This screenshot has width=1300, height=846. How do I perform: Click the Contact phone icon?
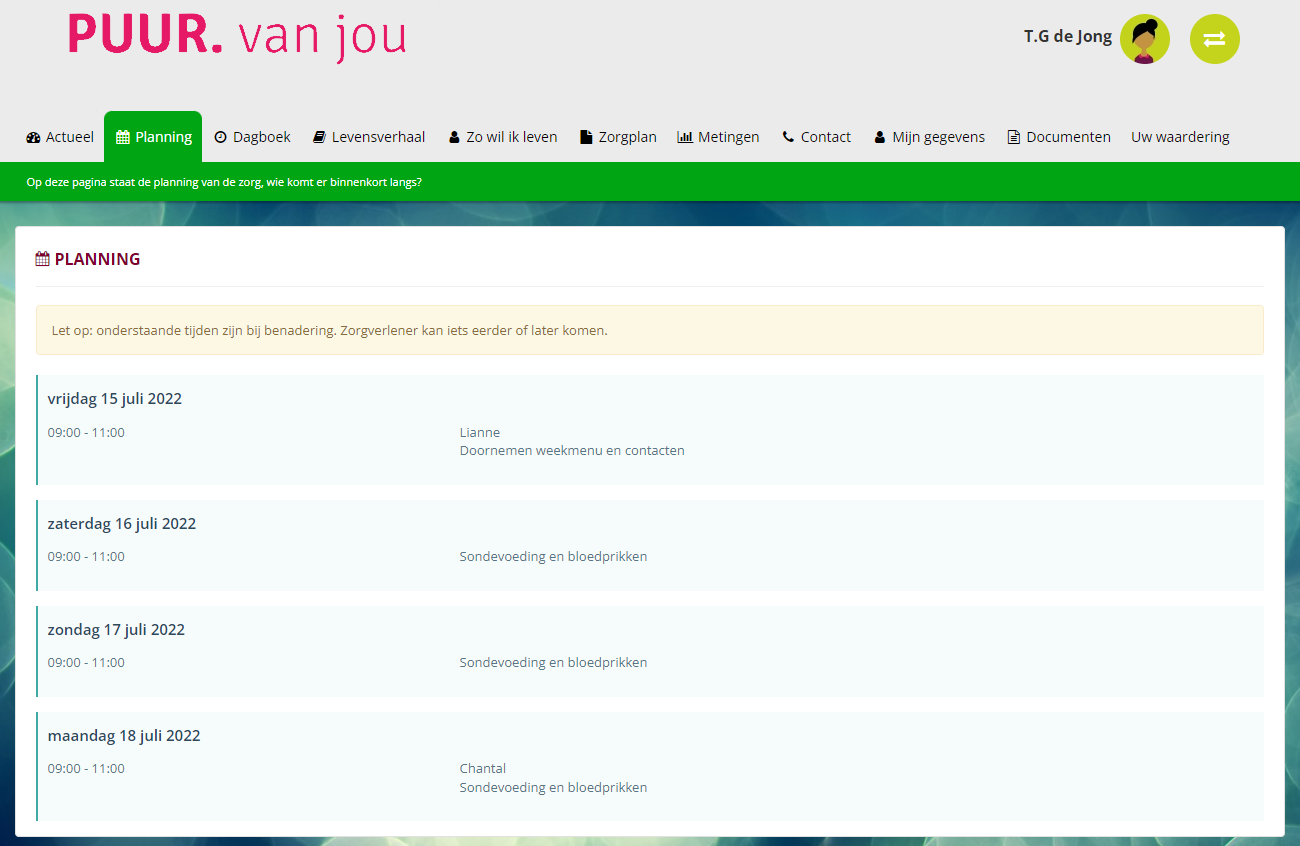click(788, 138)
